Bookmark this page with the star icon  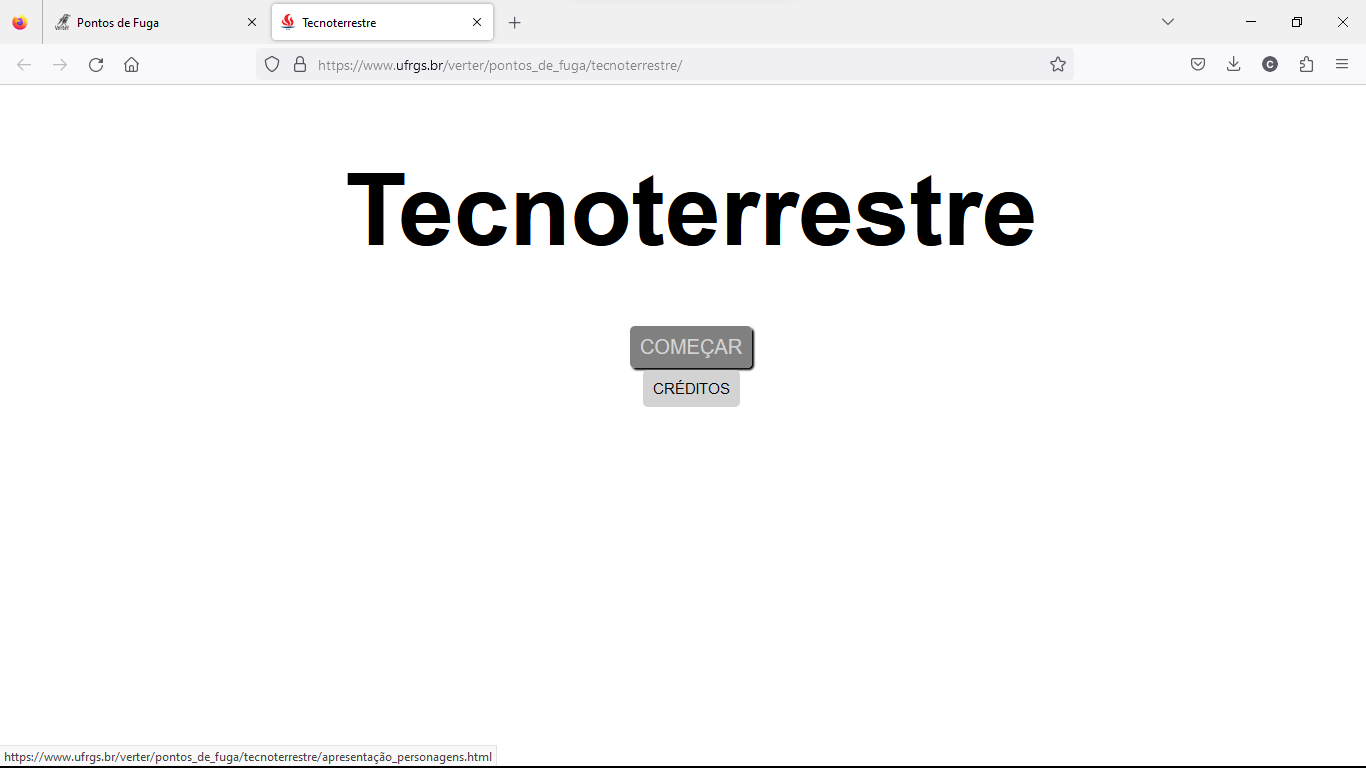pos(1058,65)
